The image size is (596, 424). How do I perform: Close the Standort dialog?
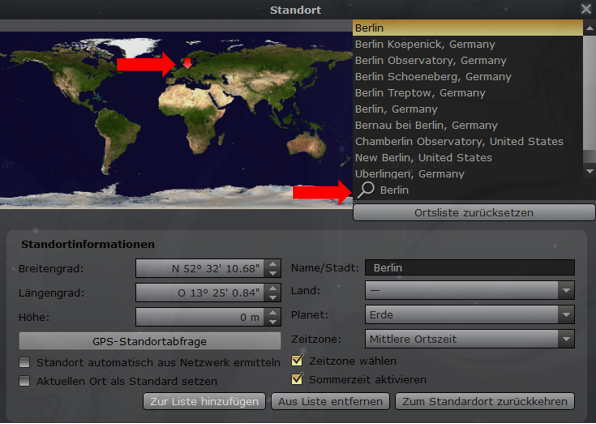click(x=586, y=9)
